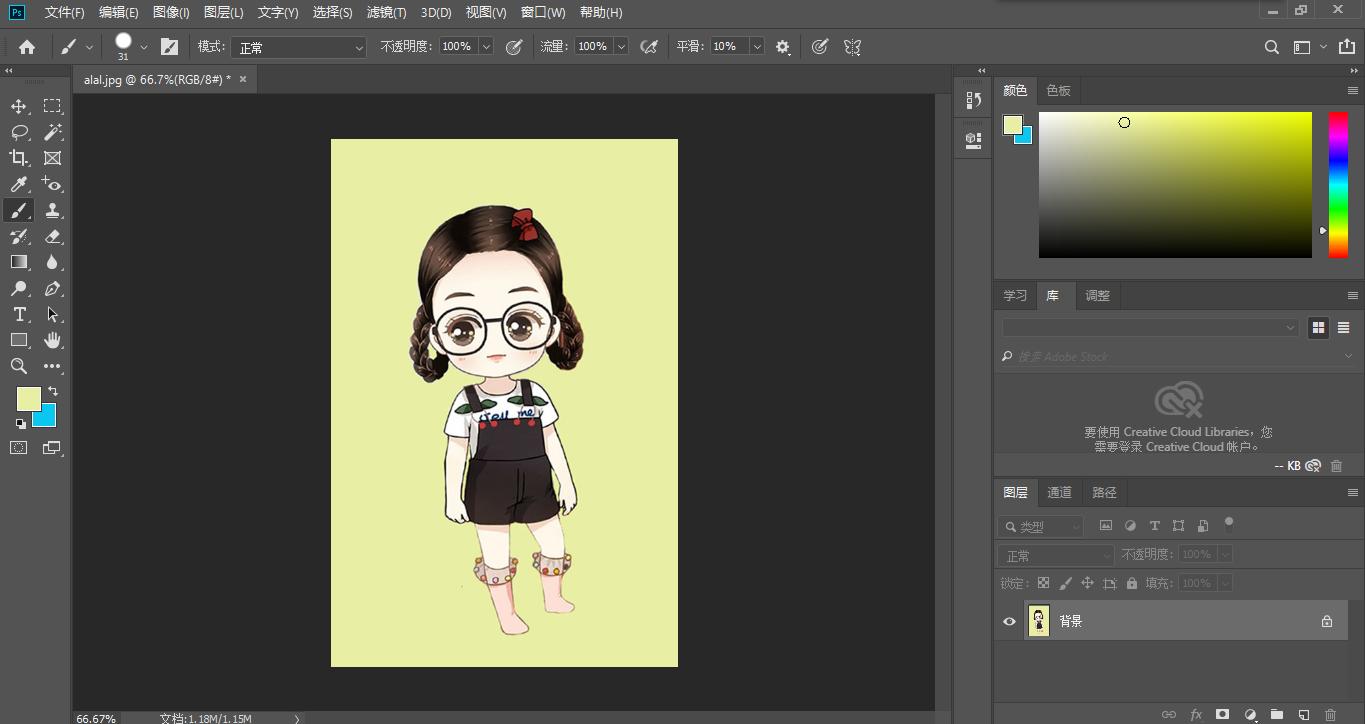Click the vertical hue spectrum slider

click(x=1337, y=185)
